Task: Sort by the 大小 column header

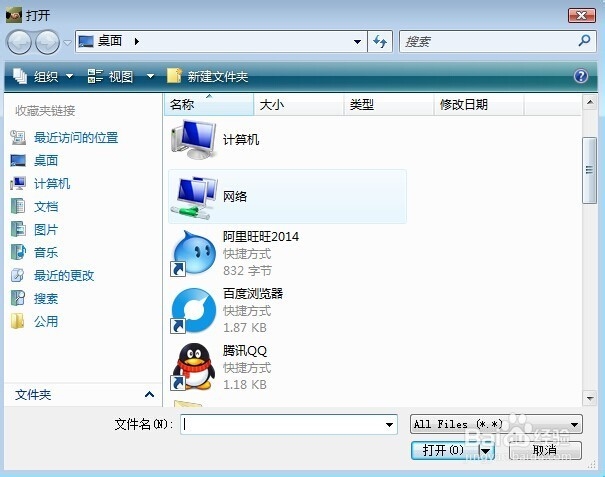Action: pyautogui.click(x=299, y=104)
